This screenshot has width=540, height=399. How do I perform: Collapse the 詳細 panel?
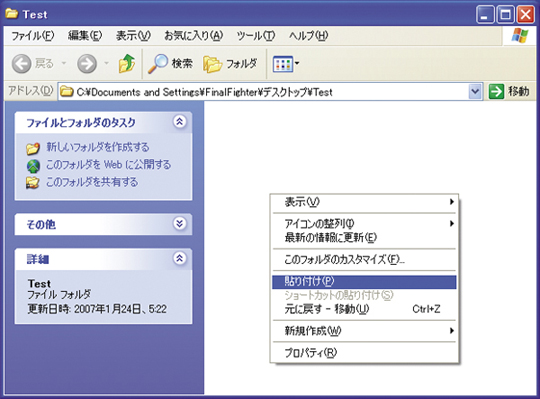click(179, 258)
